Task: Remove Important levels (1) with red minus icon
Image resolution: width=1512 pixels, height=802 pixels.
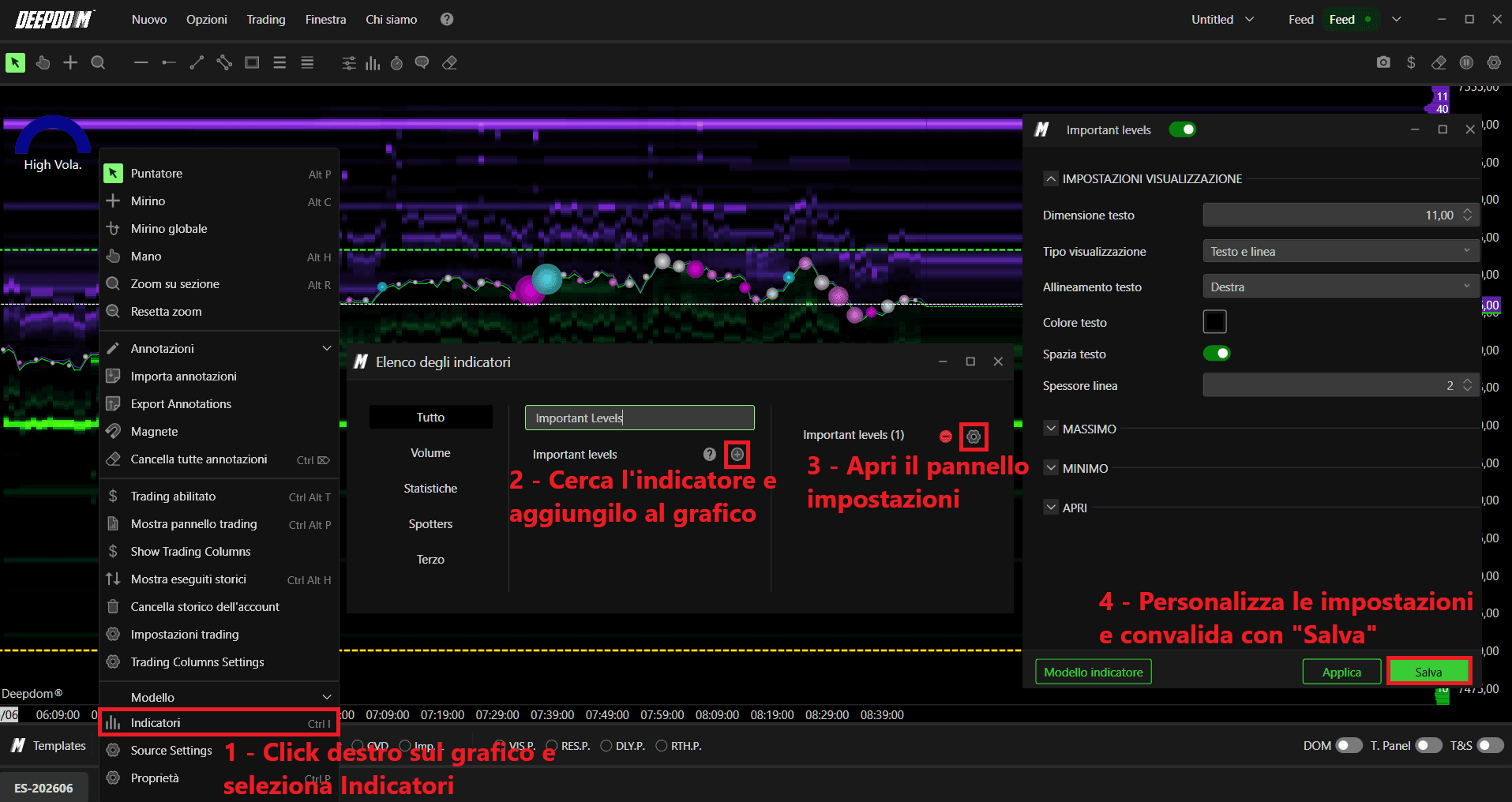Action: click(946, 437)
